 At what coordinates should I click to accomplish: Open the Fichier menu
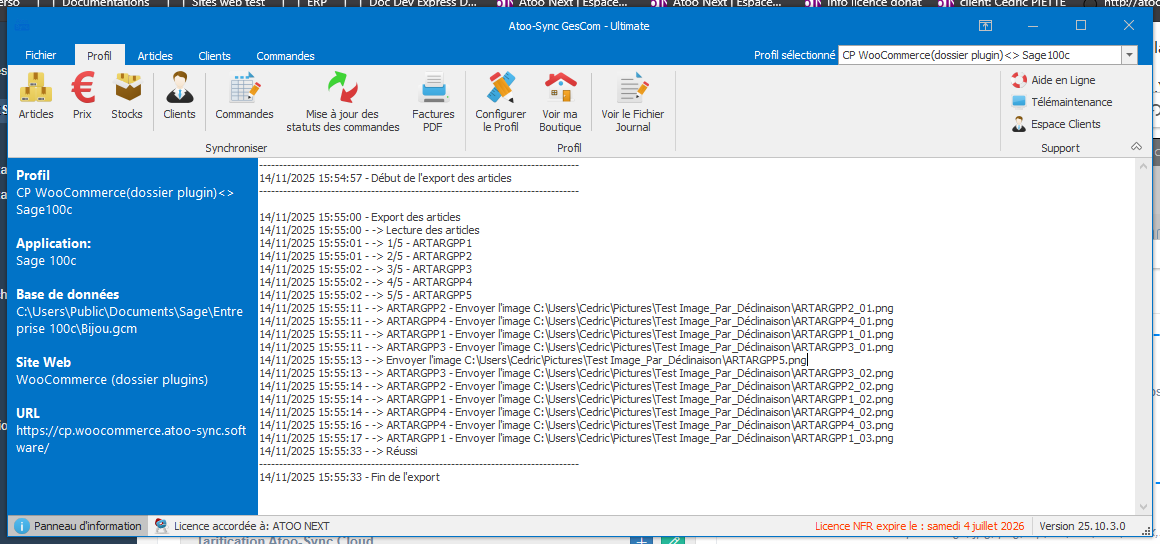point(41,56)
